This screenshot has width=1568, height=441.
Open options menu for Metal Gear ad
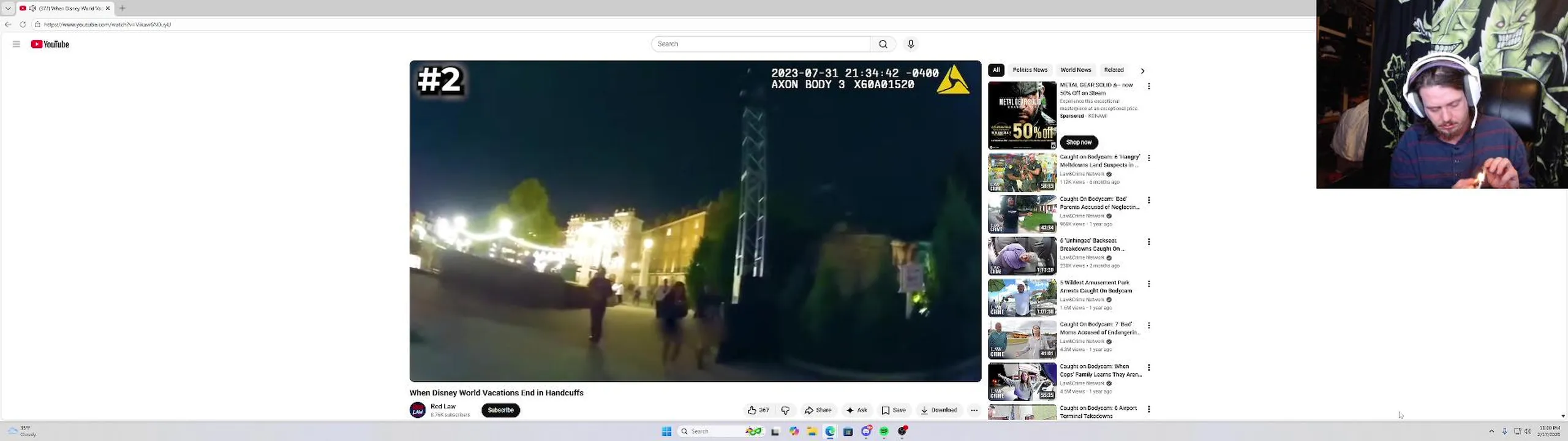tap(1149, 86)
